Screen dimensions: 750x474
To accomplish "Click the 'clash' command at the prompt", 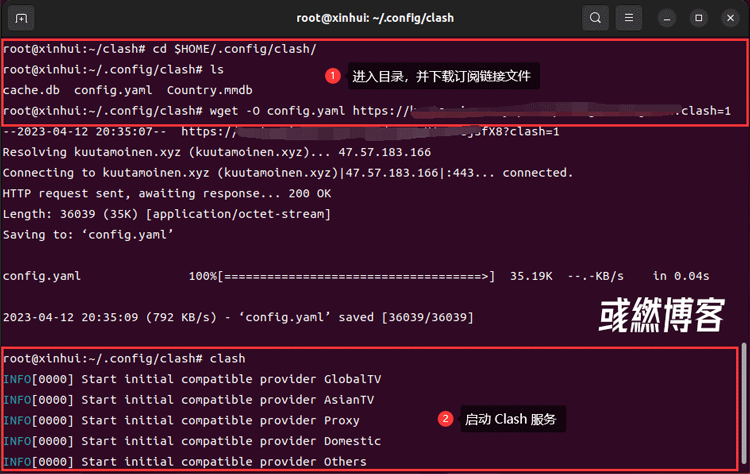I will 226,358.
